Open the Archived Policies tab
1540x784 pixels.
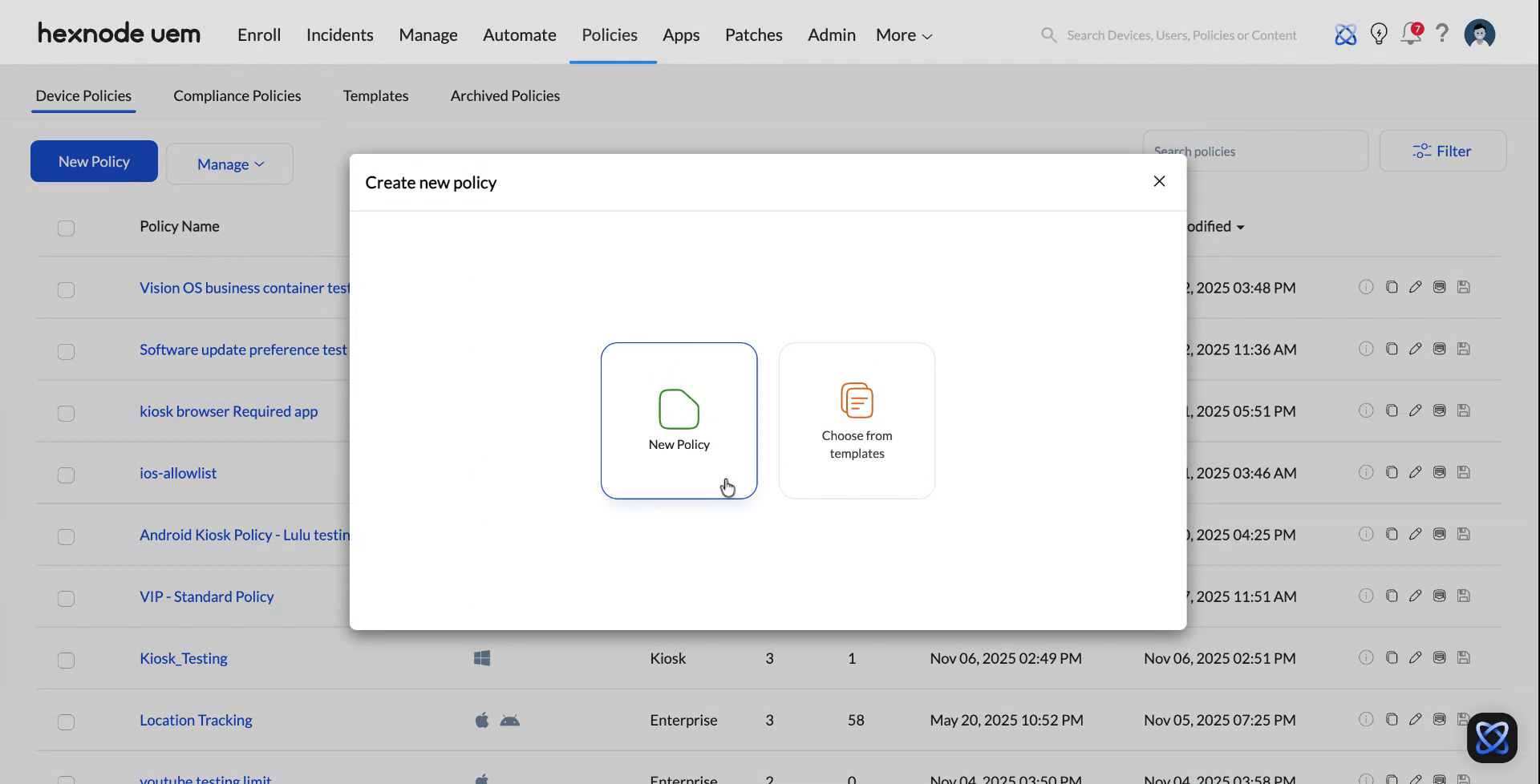point(505,95)
